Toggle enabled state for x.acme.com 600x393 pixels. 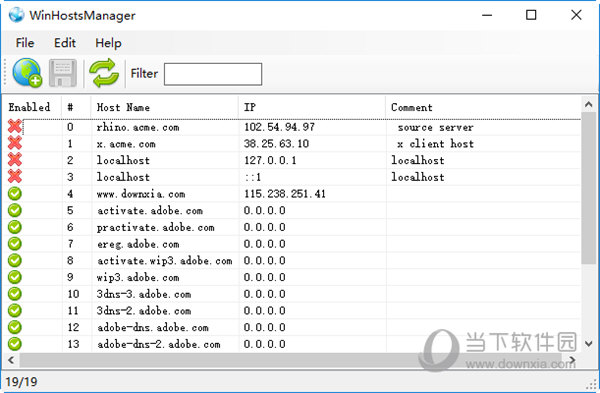pyautogui.click(x=15, y=143)
